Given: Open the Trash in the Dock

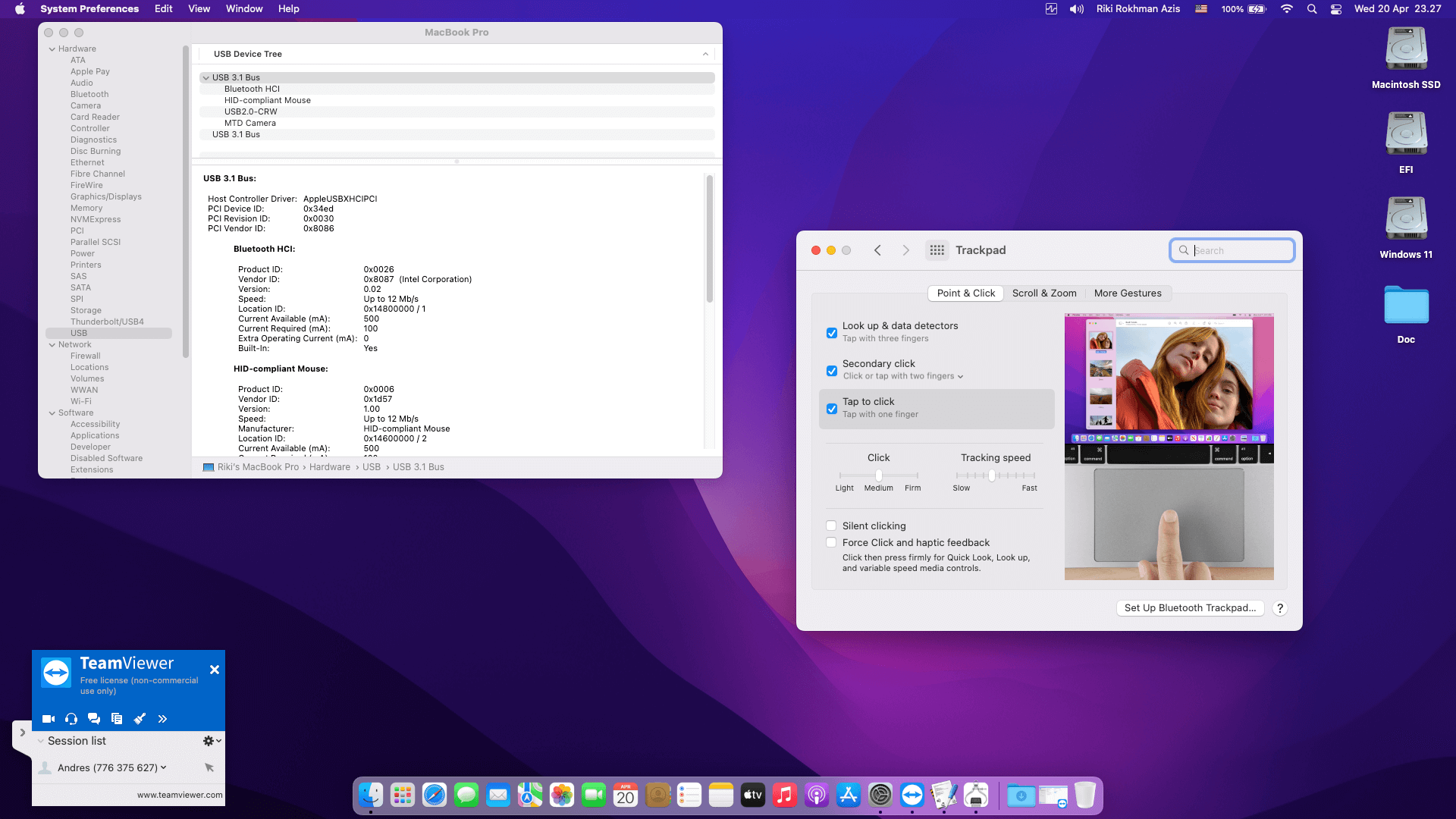Looking at the screenshot, I should click(1085, 795).
